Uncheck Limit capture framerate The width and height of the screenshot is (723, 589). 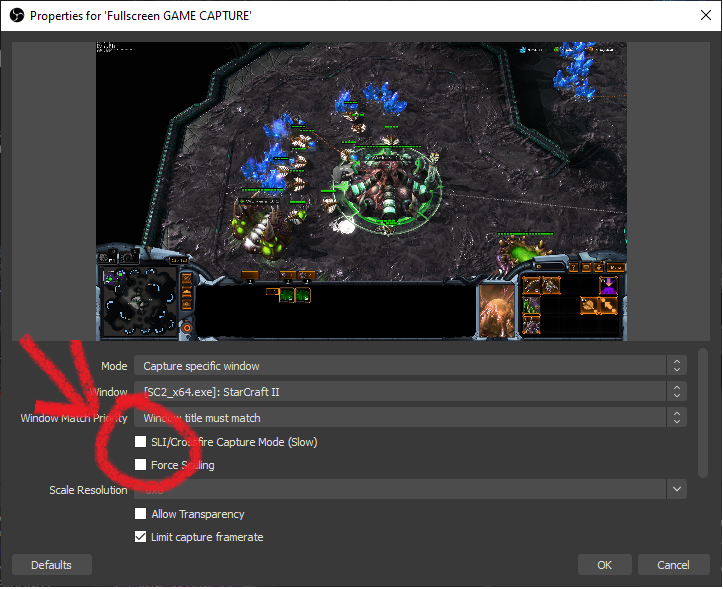140,536
